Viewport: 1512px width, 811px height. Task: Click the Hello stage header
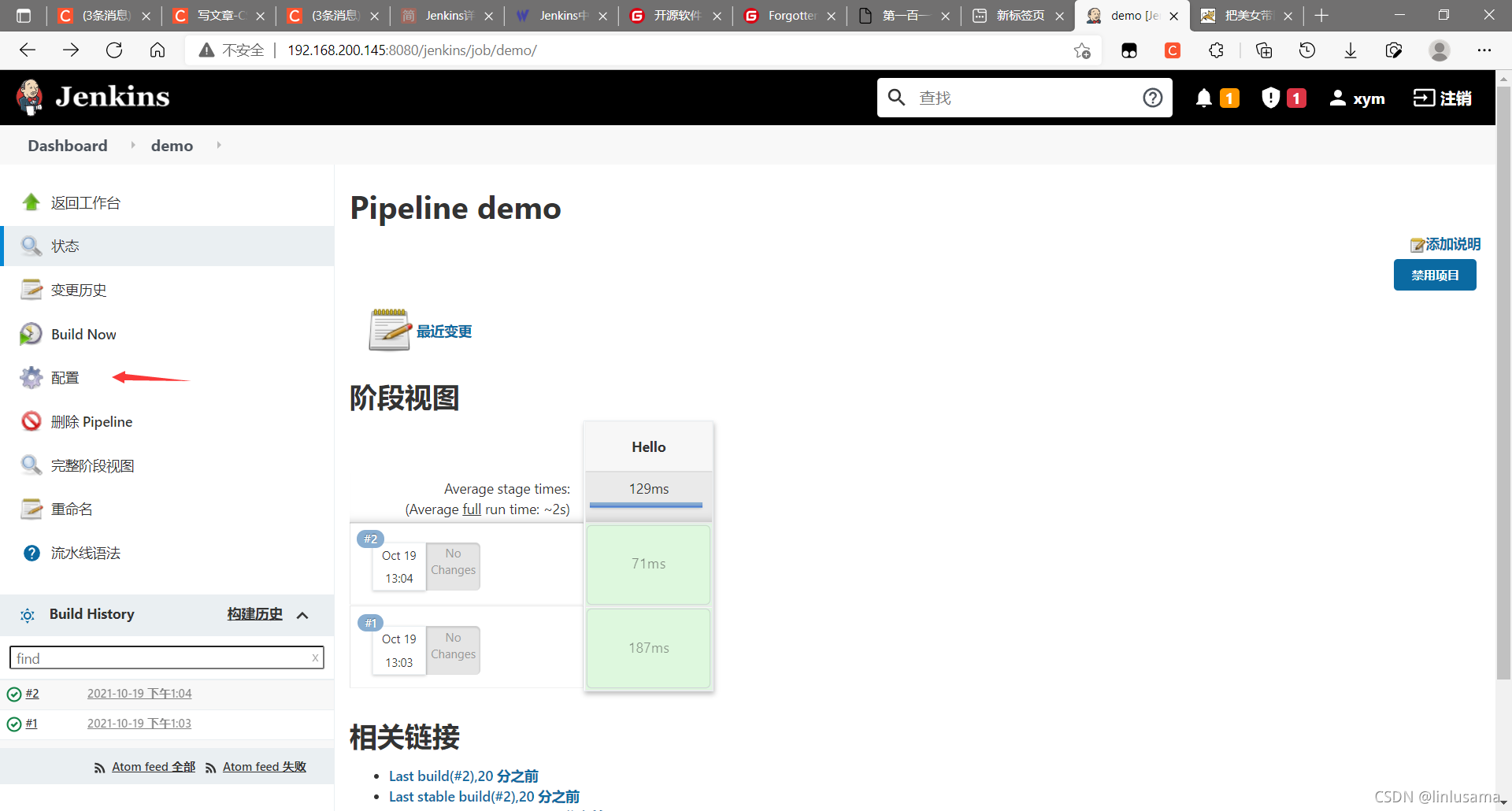point(648,446)
